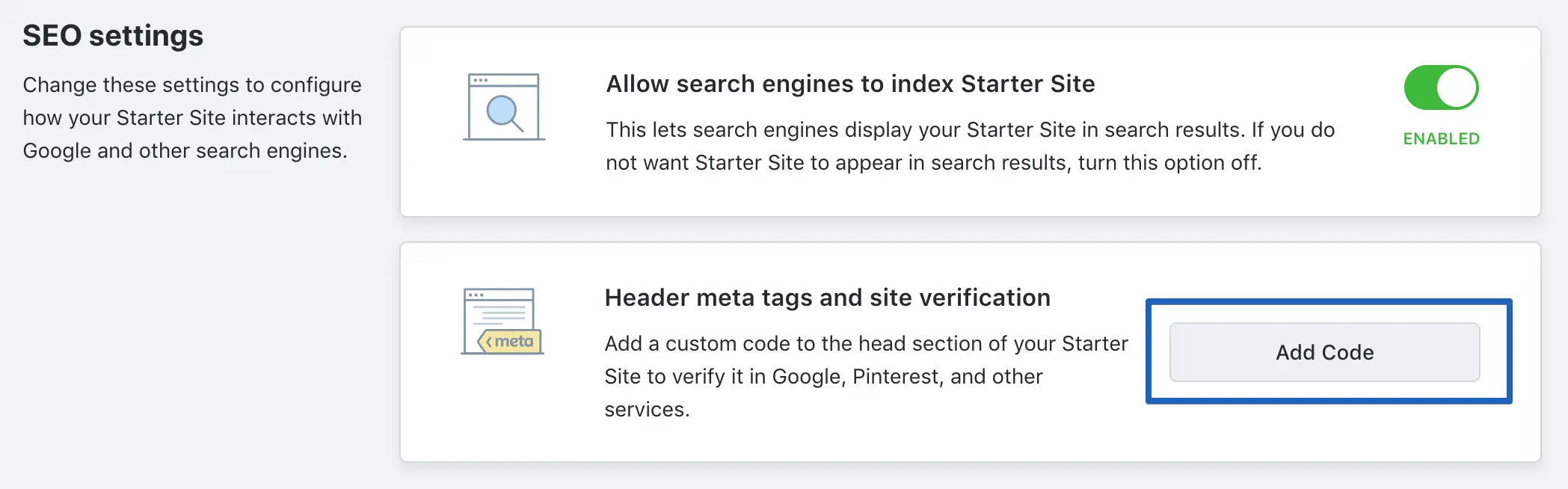Click the search engine indexing browser icon
The width and height of the screenshot is (1568, 489).
pos(503,107)
